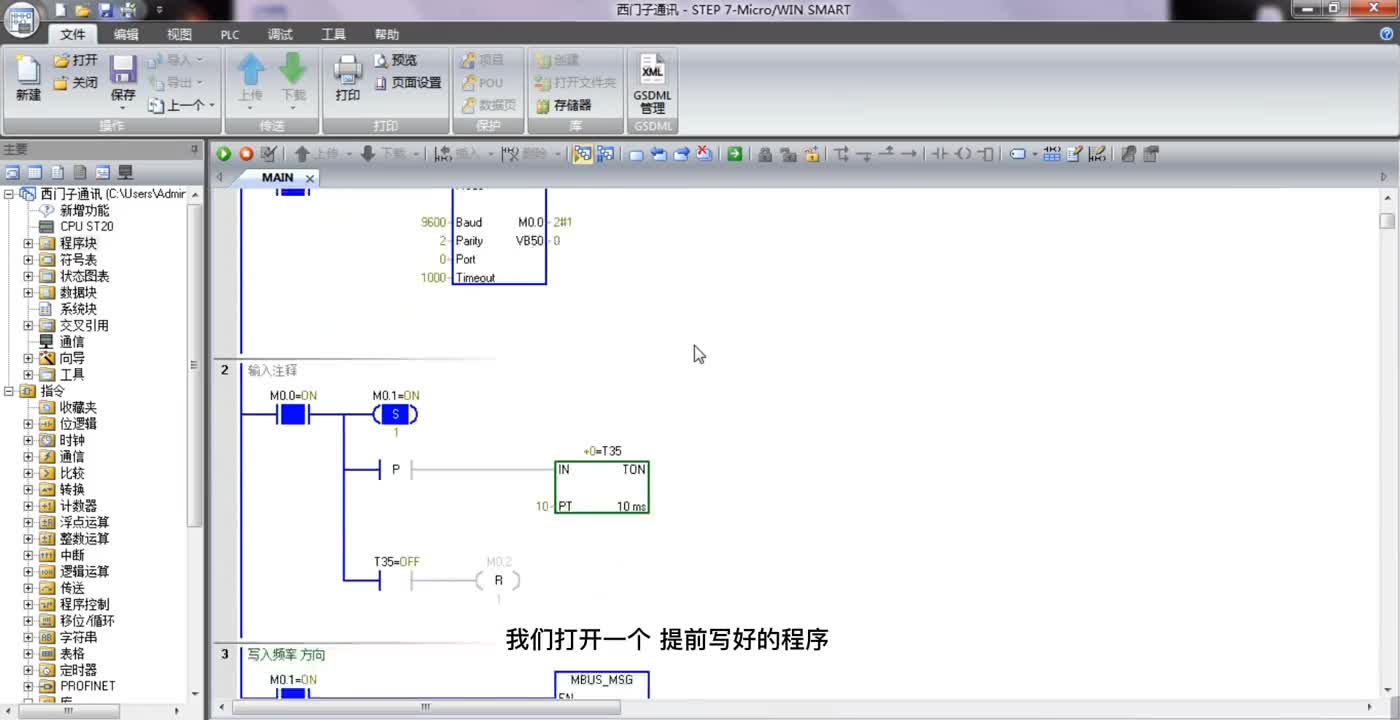Viewport: 1400px width, 720px height.
Task: Toggle pin on the 主要 project panel
Action: point(195,149)
